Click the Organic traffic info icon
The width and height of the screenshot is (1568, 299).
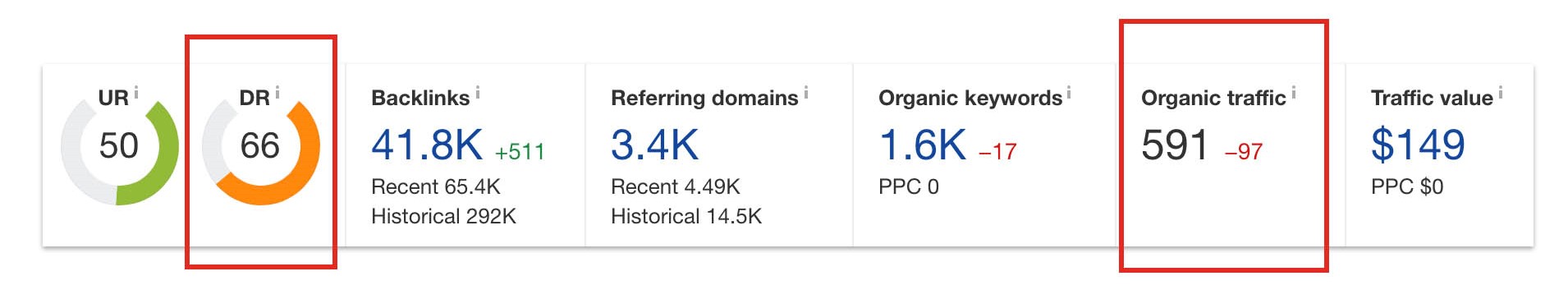[x=1294, y=93]
